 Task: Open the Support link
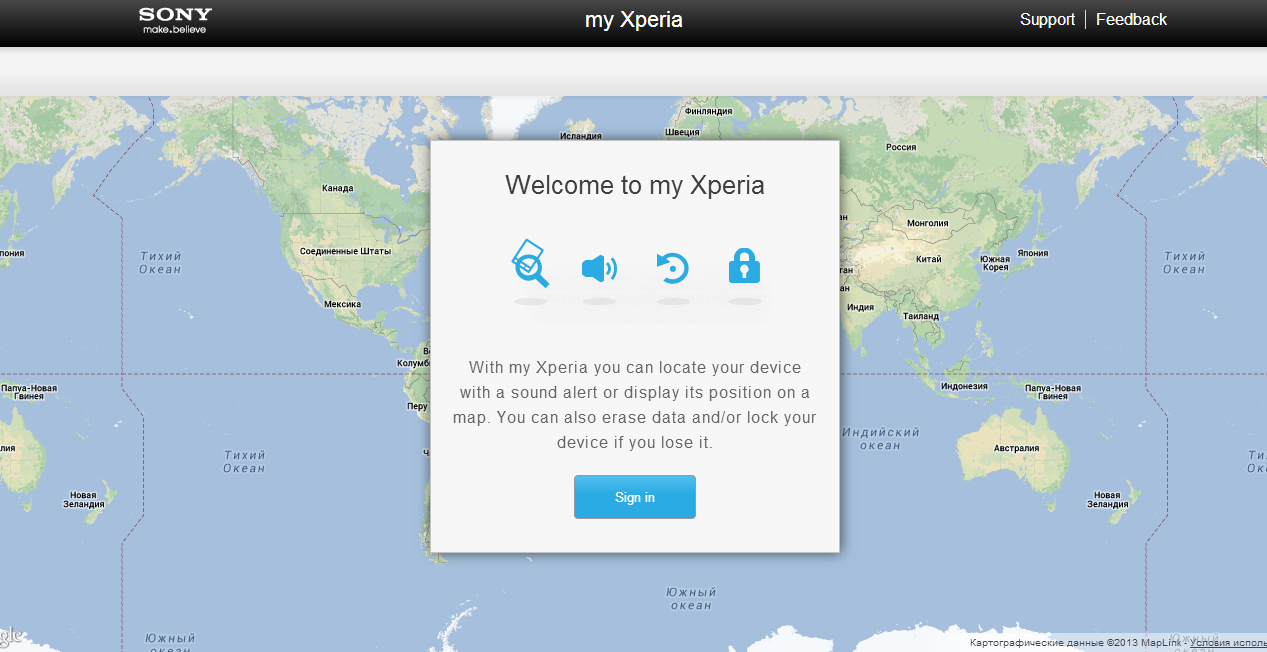point(1047,19)
